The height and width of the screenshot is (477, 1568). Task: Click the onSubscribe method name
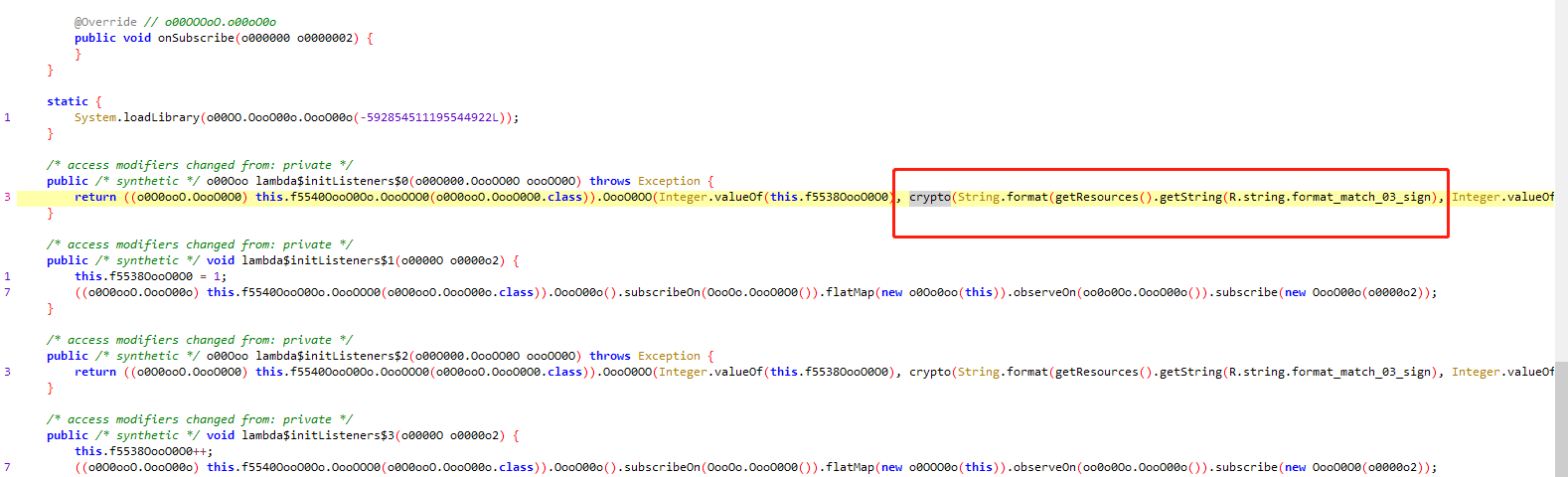pos(196,38)
